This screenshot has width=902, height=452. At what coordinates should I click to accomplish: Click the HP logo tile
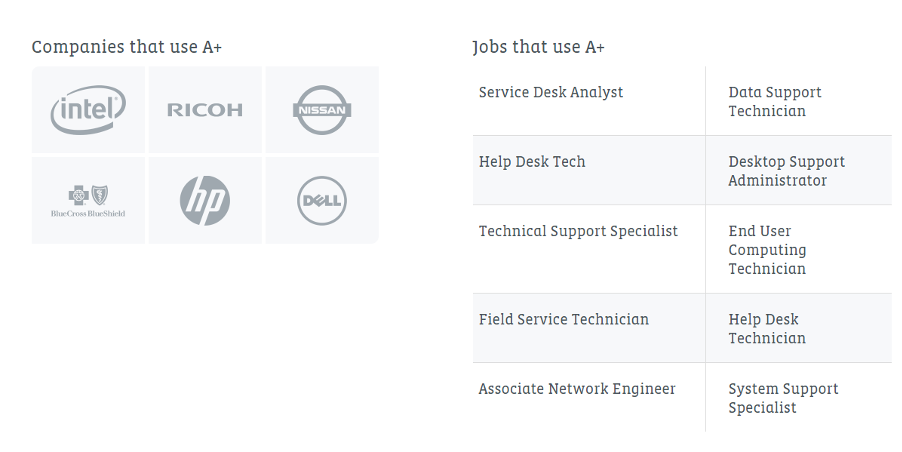point(205,200)
